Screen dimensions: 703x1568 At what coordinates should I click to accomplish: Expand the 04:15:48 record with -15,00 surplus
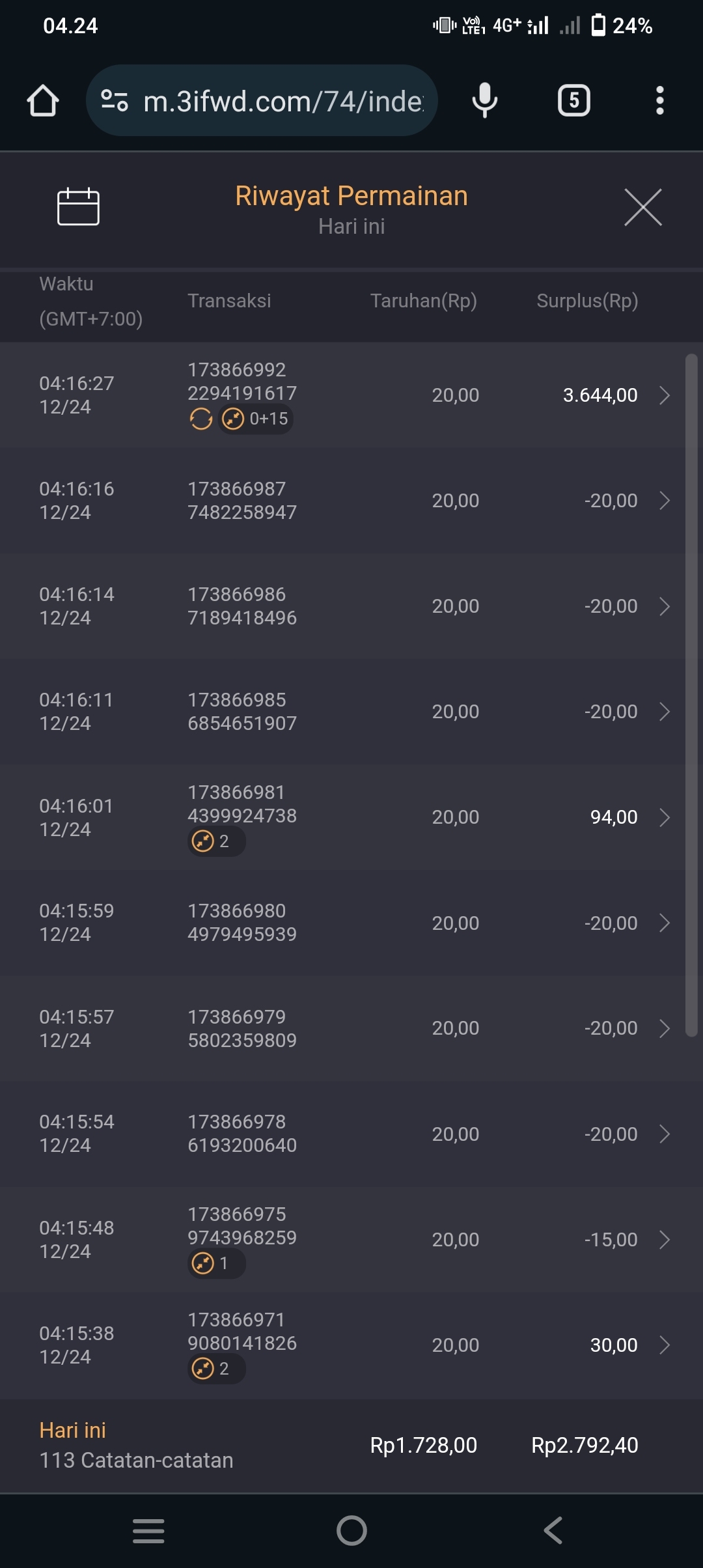pos(664,1239)
